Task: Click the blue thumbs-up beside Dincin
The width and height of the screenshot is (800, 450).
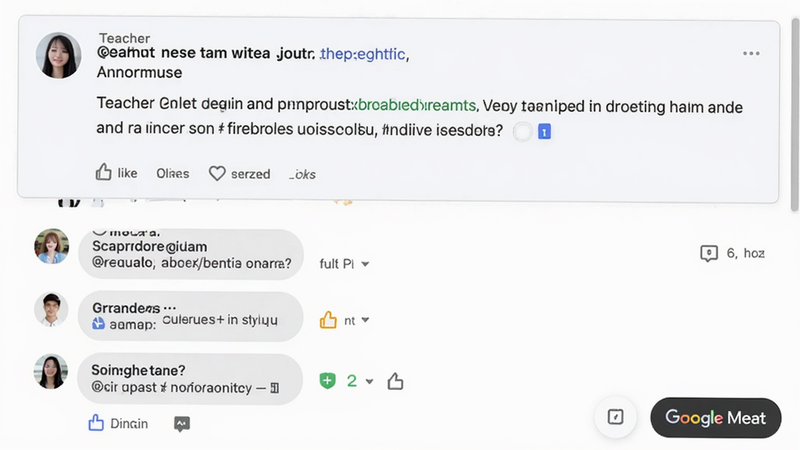Action: pyautogui.click(x=96, y=423)
